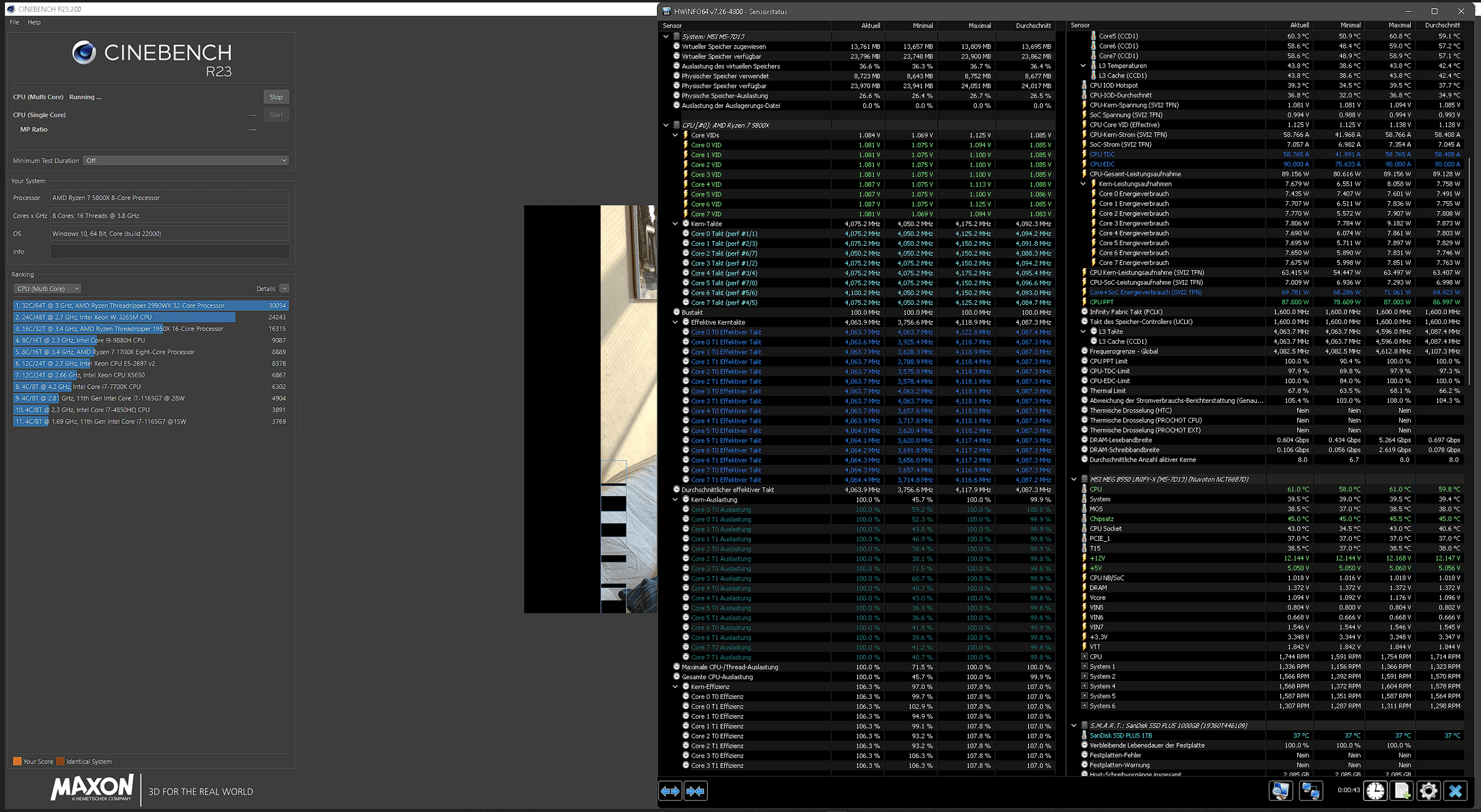Click the Details label in the Ranking panel

[266, 289]
